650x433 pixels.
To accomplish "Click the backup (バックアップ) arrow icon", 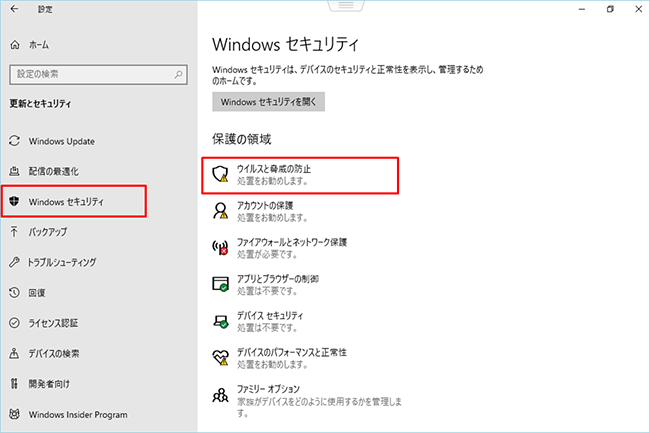I will click(15, 232).
